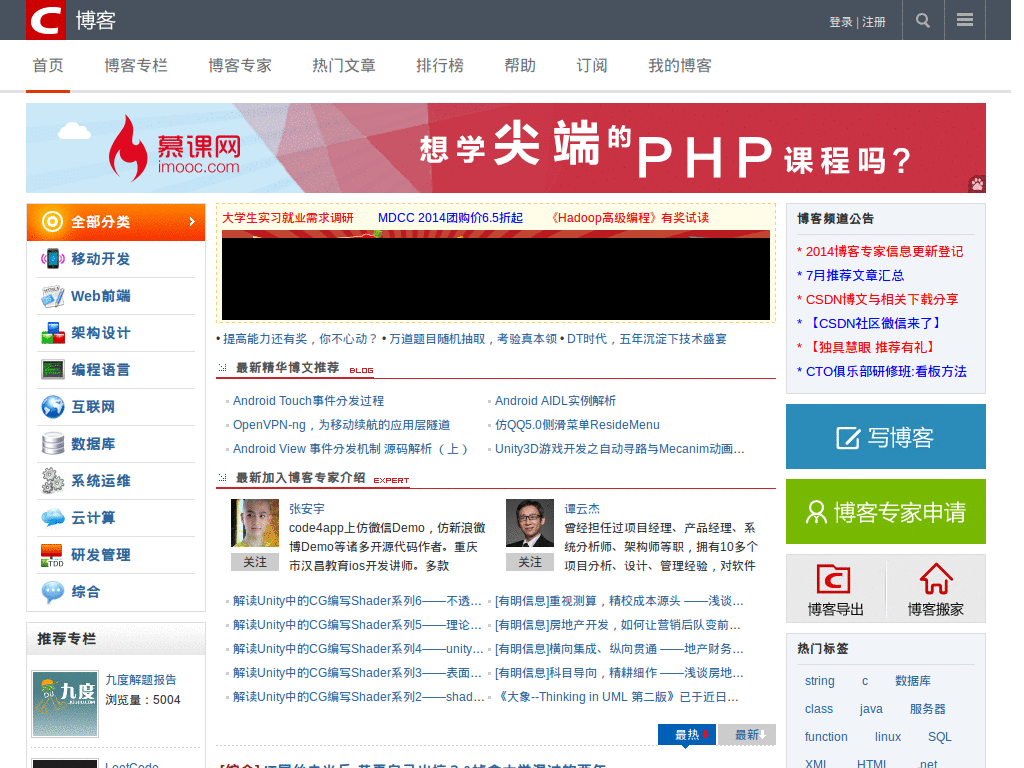Open 解读Unity中的CG编写Shader系列6 article
The height and width of the screenshot is (768, 1024).
click(x=357, y=601)
